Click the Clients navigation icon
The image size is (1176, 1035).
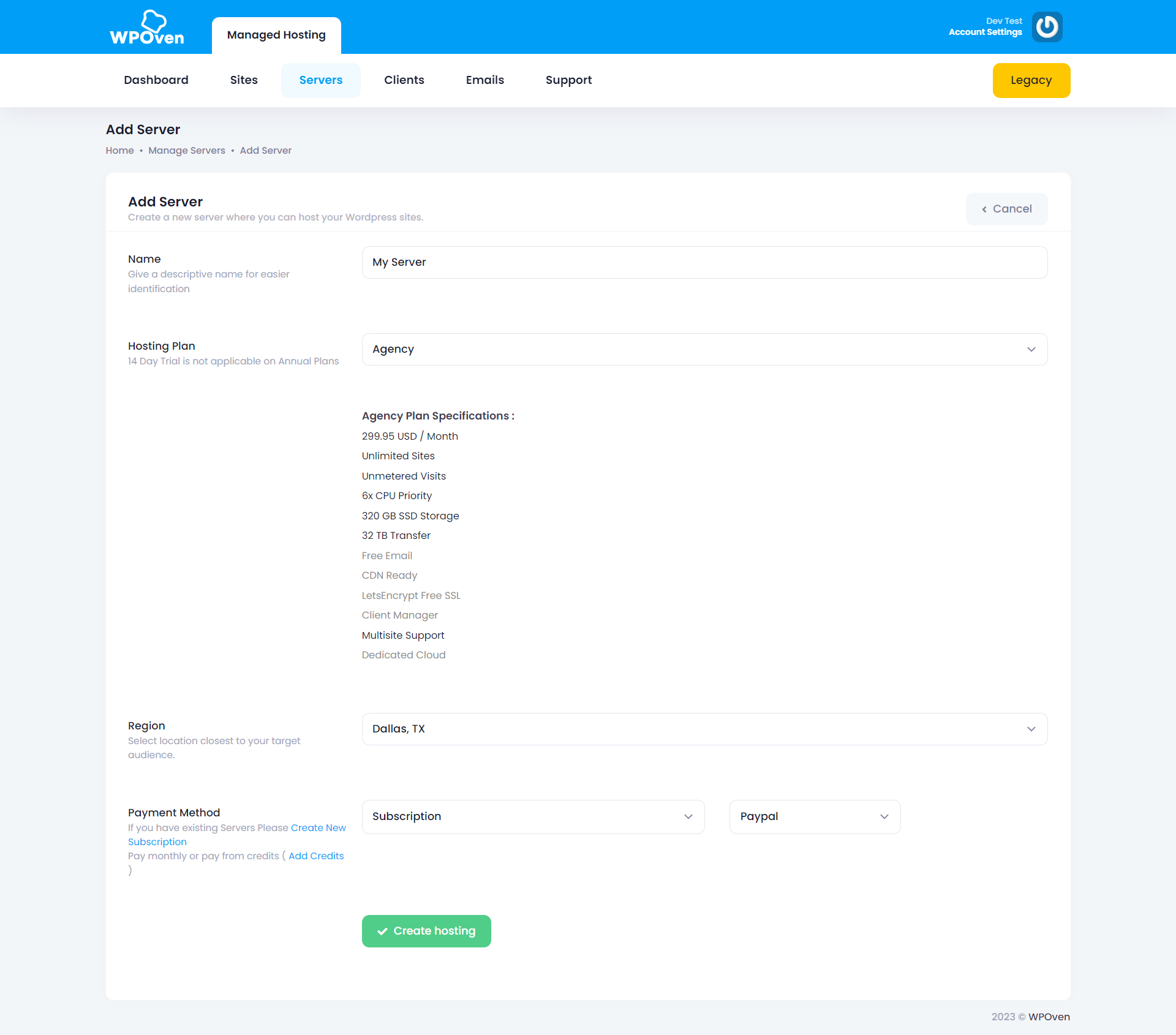point(404,80)
